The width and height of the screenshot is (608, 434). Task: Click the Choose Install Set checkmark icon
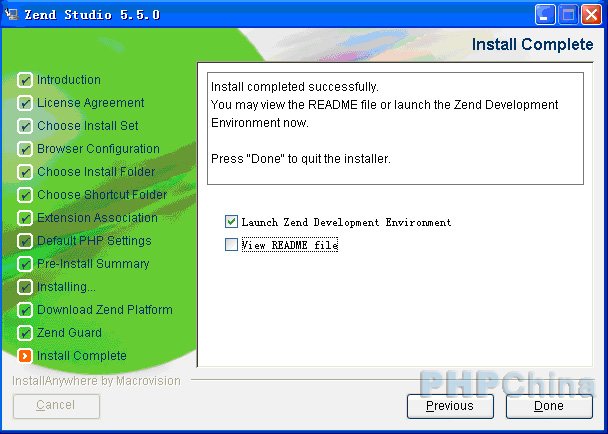point(25,126)
